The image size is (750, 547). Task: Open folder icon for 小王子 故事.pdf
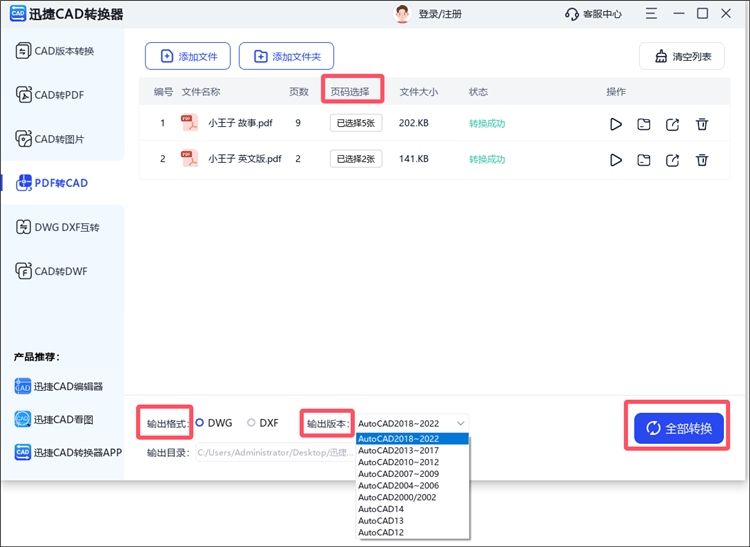point(644,124)
